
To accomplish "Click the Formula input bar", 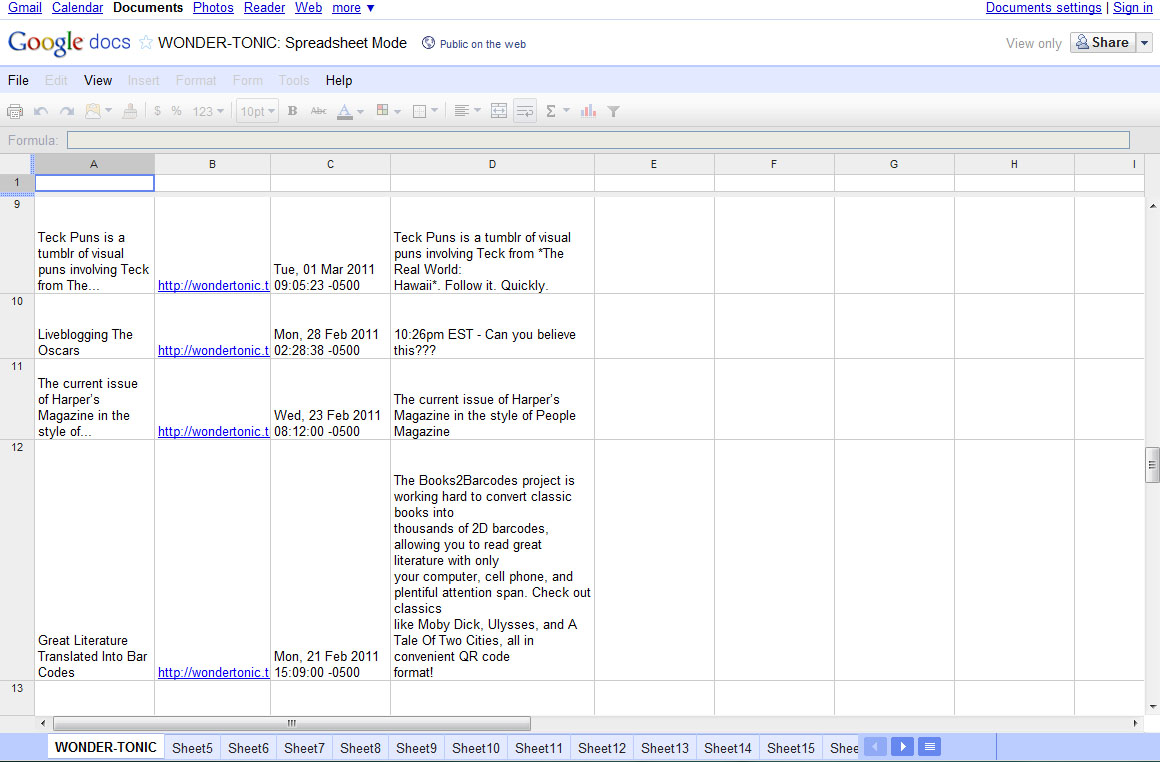I will 598,140.
